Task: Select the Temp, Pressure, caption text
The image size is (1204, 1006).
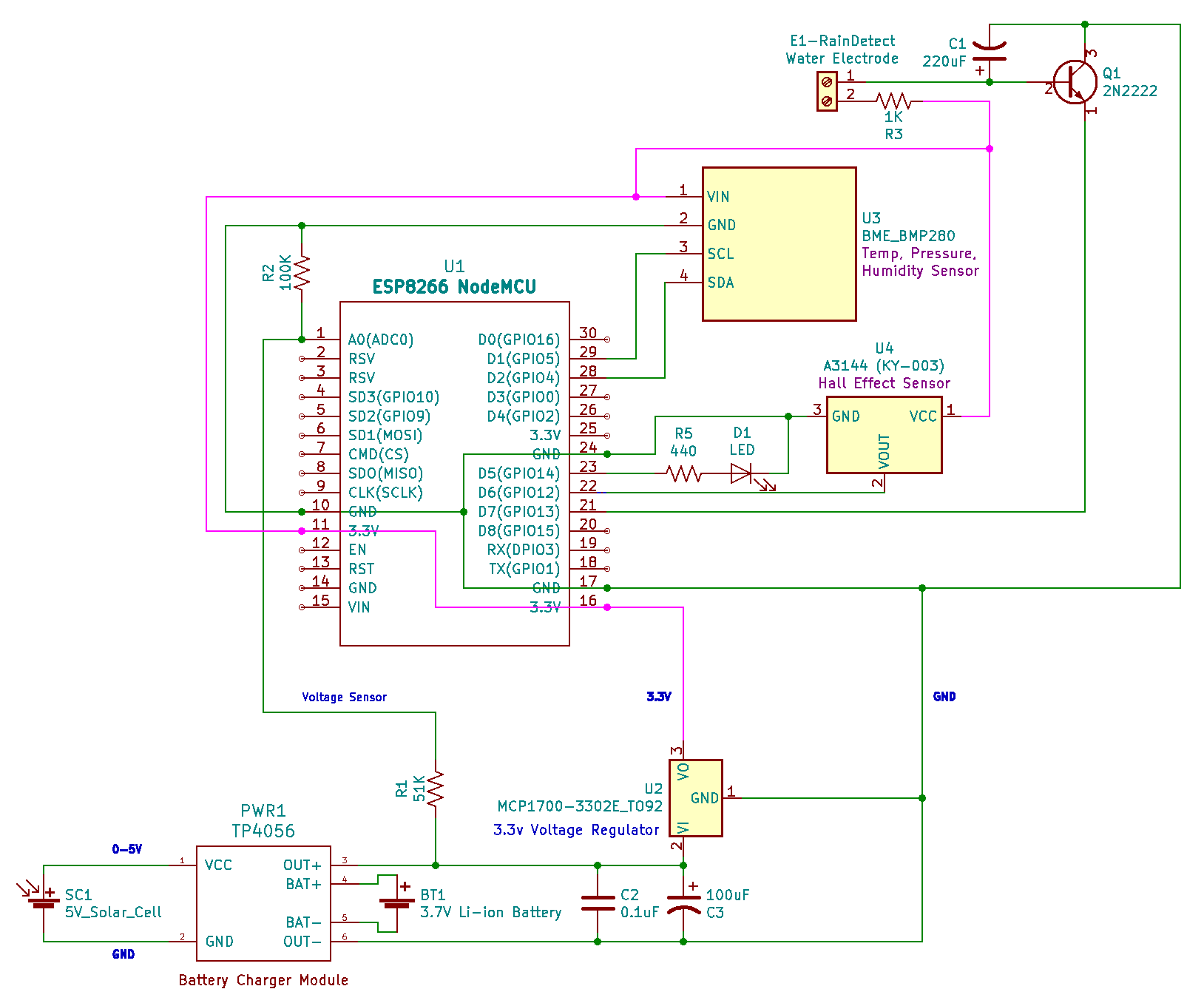Action: (x=919, y=253)
